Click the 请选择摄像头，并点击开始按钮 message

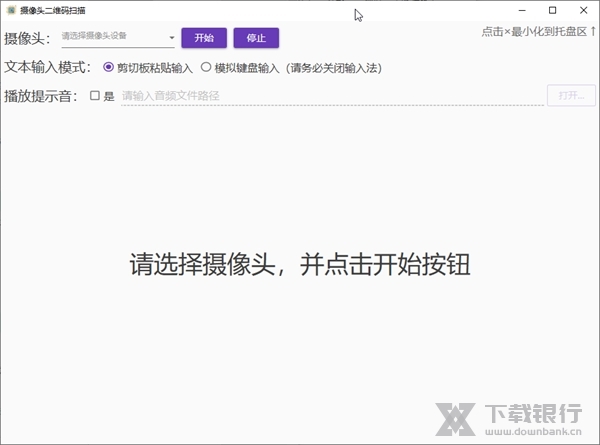coord(300,264)
